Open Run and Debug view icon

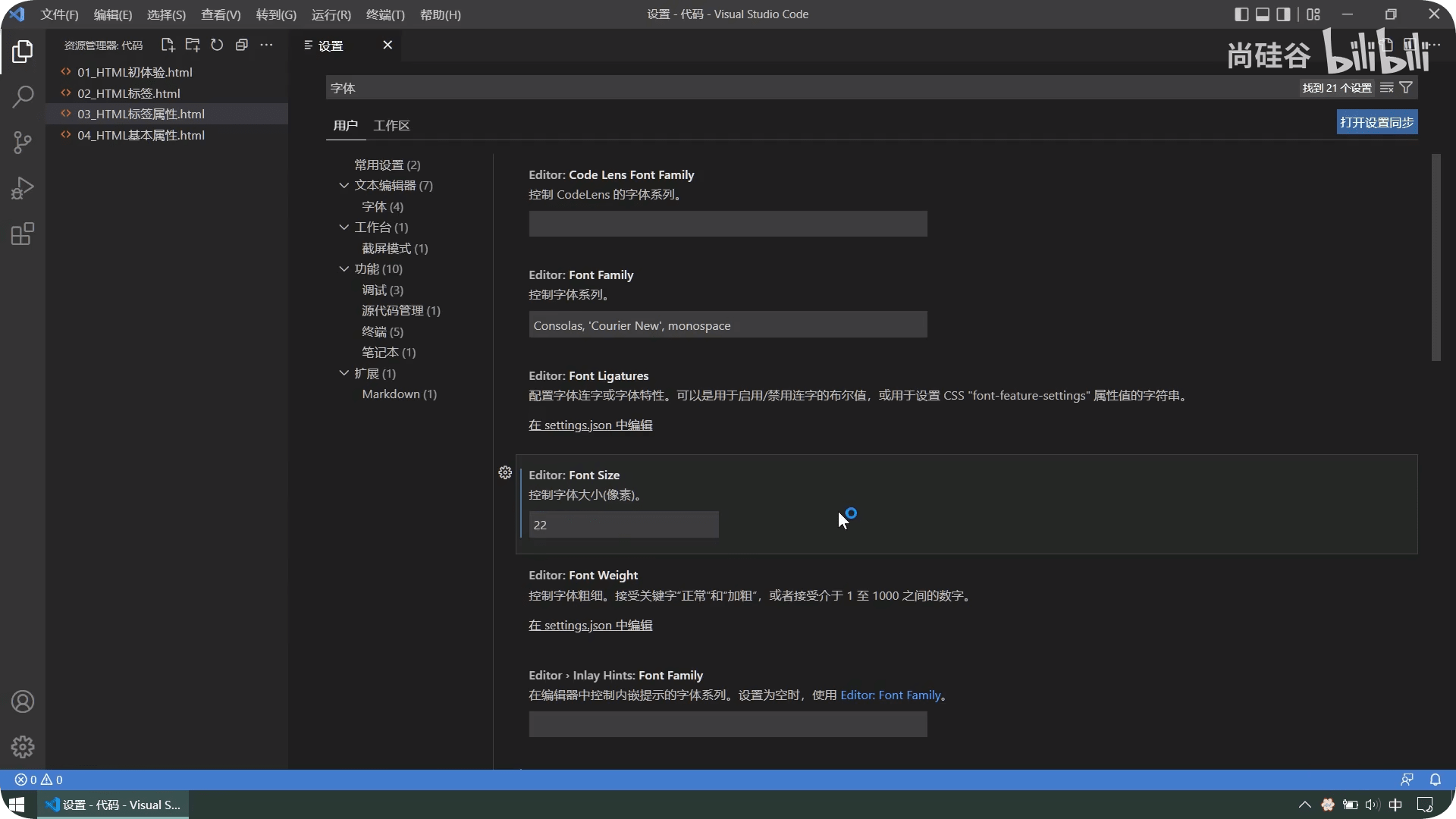[x=23, y=187]
